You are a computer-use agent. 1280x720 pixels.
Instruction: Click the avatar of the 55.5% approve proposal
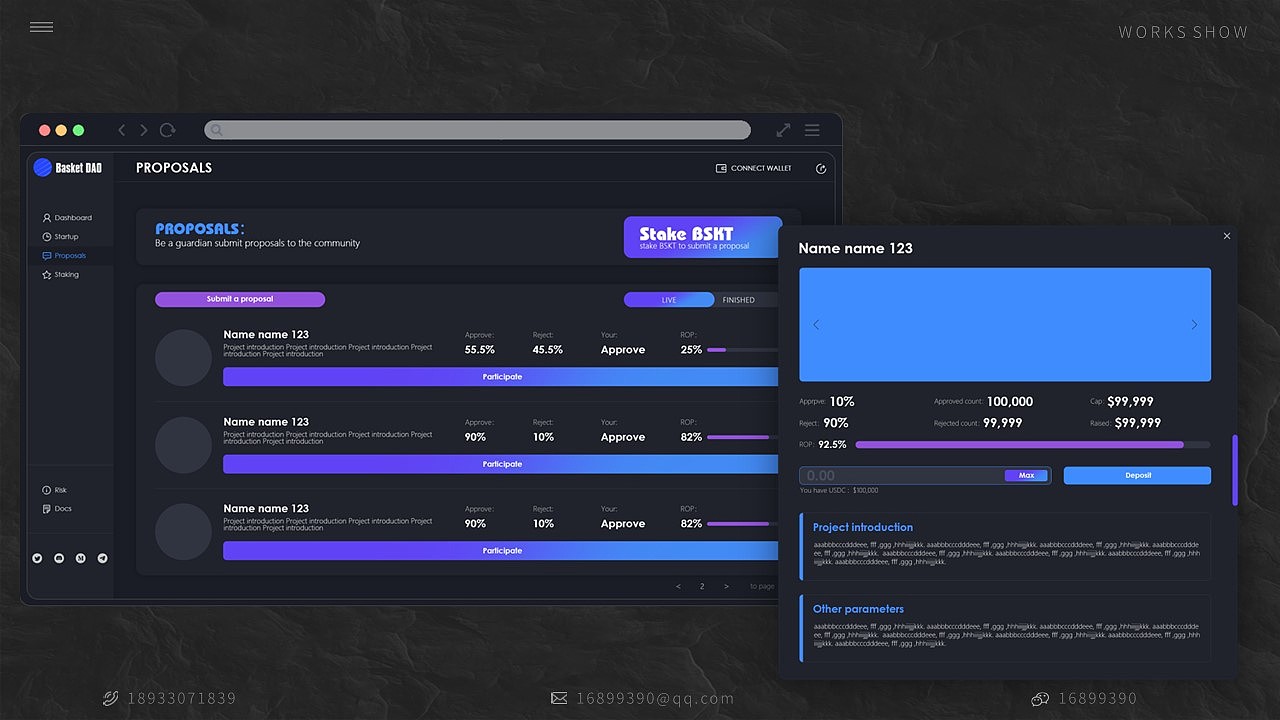tap(184, 358)
